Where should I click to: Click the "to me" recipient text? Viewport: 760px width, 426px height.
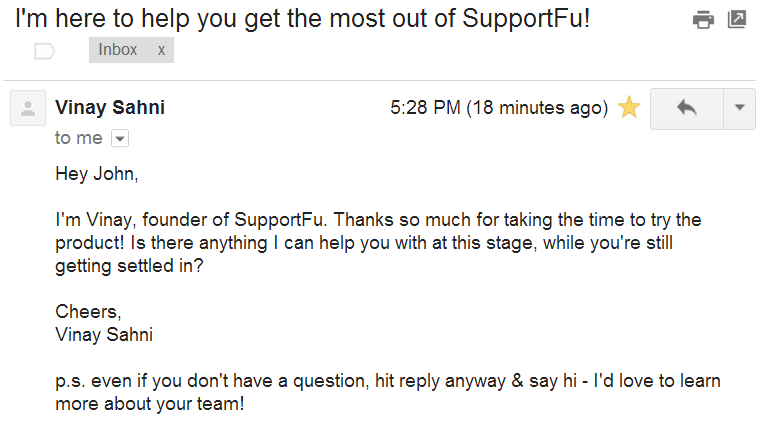(x=79, y=138)
